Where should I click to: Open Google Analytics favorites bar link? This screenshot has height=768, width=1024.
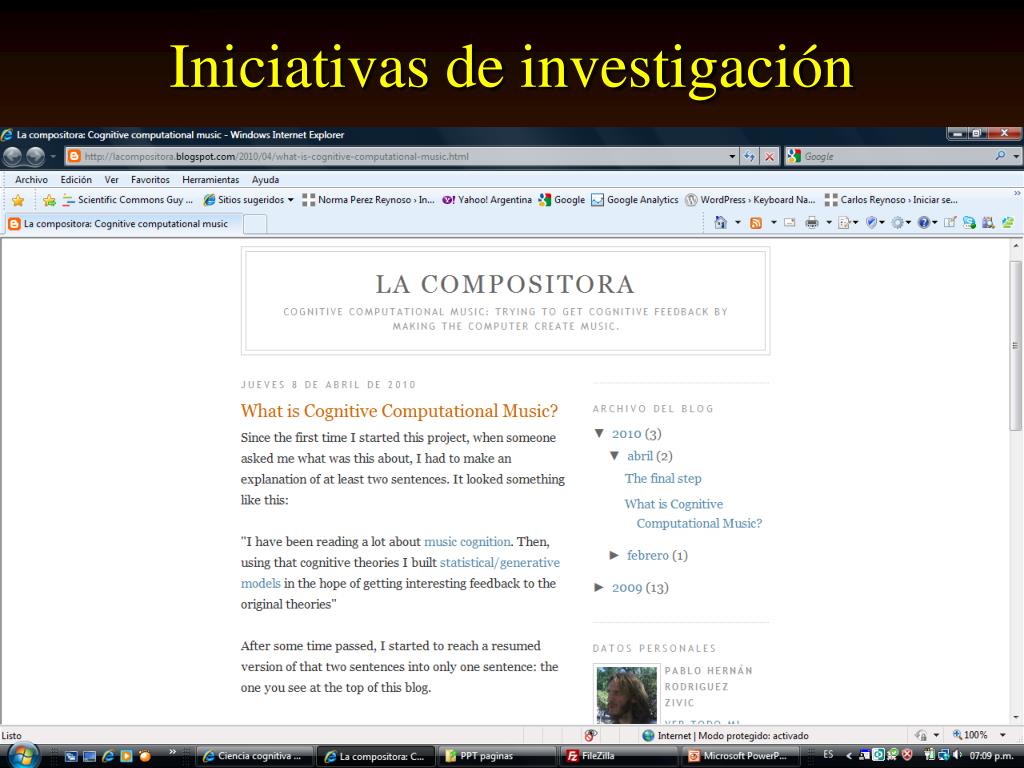(x=635, y=200)
